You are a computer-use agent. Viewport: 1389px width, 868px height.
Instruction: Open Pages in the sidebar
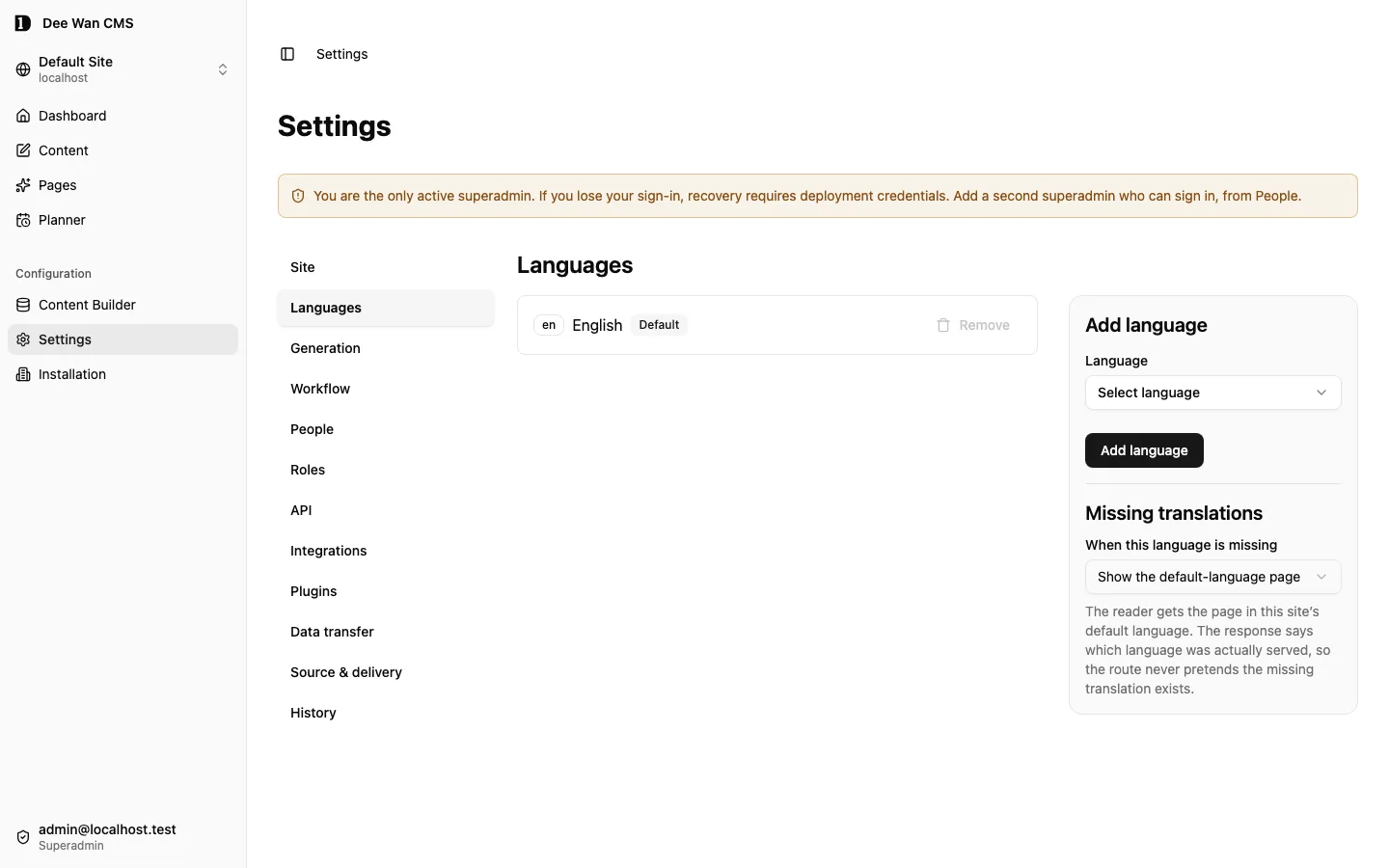point(123,185)
